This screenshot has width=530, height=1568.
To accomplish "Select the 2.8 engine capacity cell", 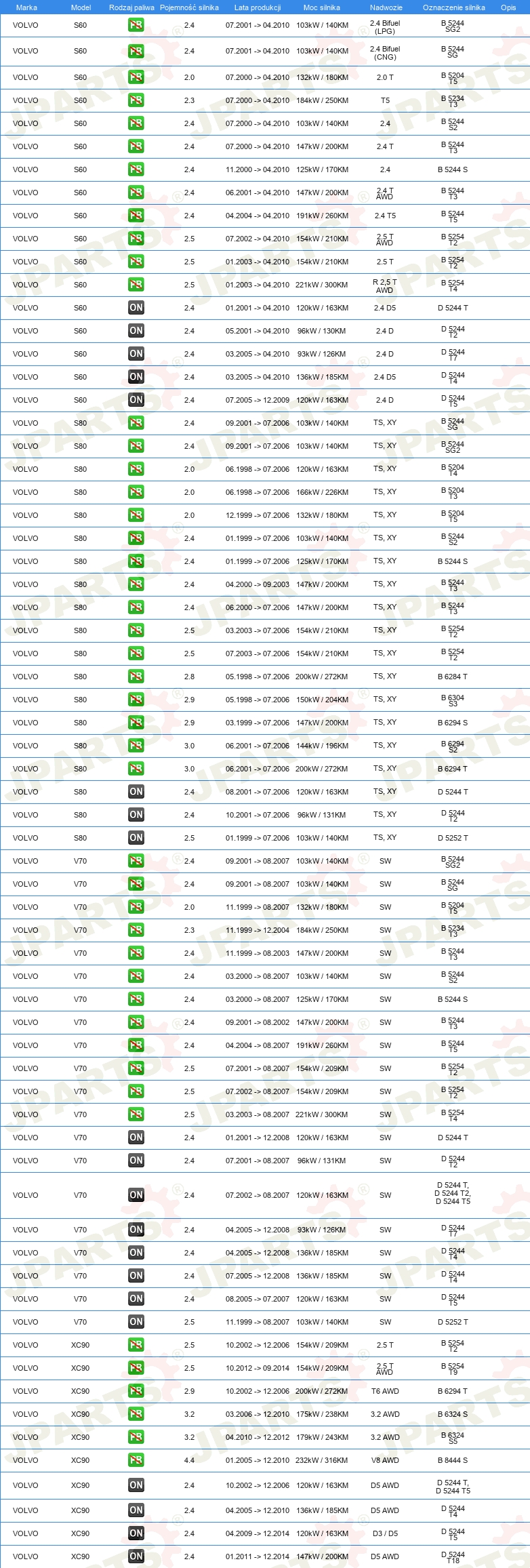I will coord(189,677).
